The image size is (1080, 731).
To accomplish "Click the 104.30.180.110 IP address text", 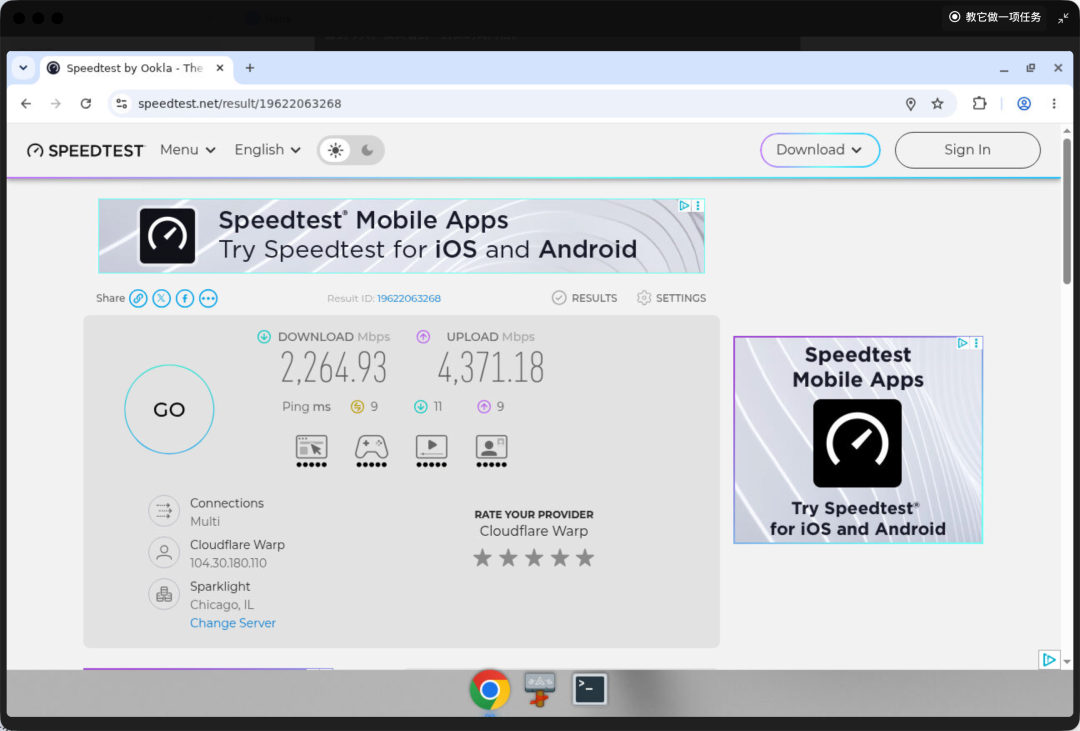I will click(228, 564).
